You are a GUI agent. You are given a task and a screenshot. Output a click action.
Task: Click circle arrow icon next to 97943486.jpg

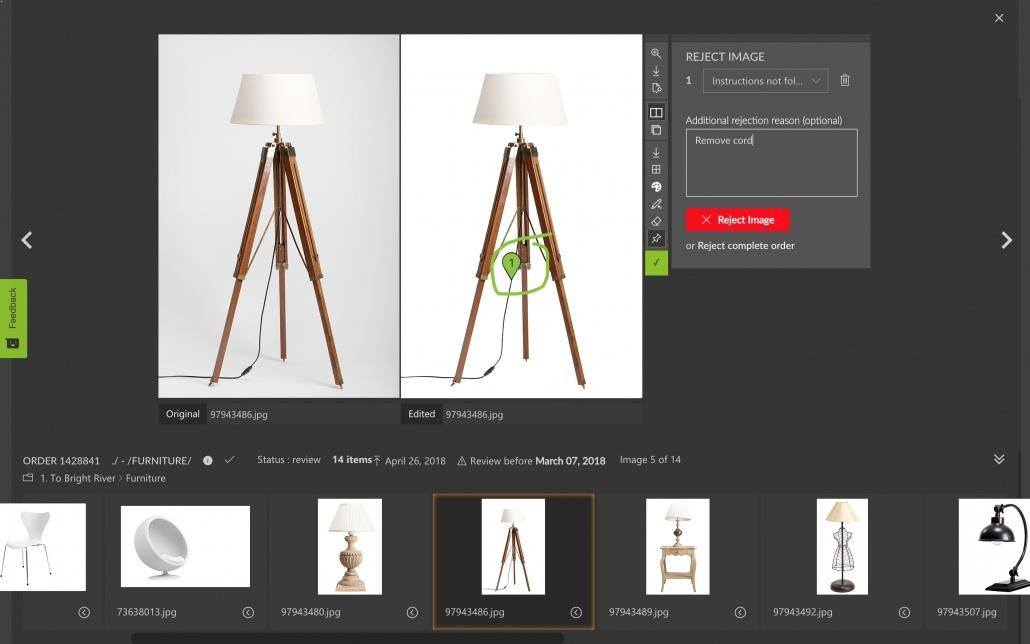(576, 612)
